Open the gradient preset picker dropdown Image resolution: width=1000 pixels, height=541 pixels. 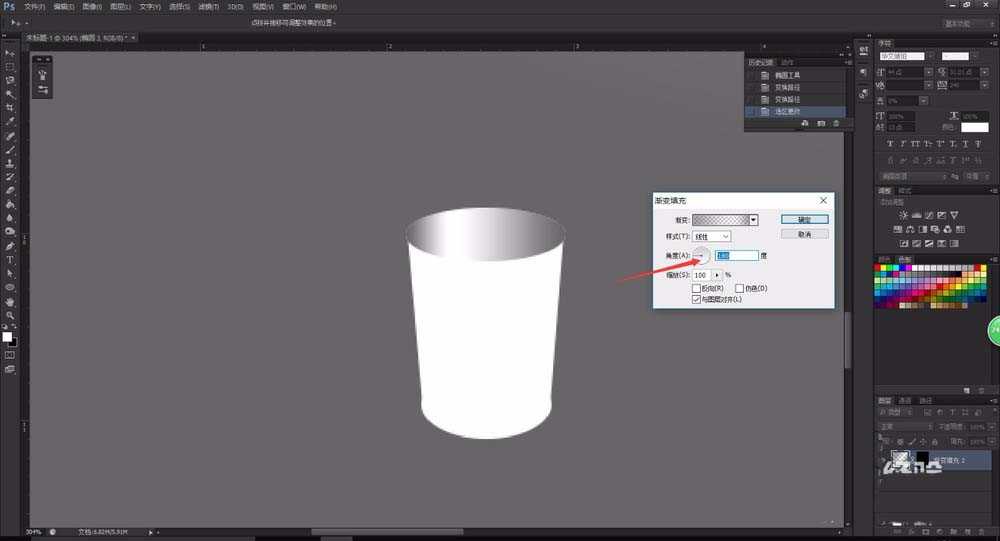(753, 219)
